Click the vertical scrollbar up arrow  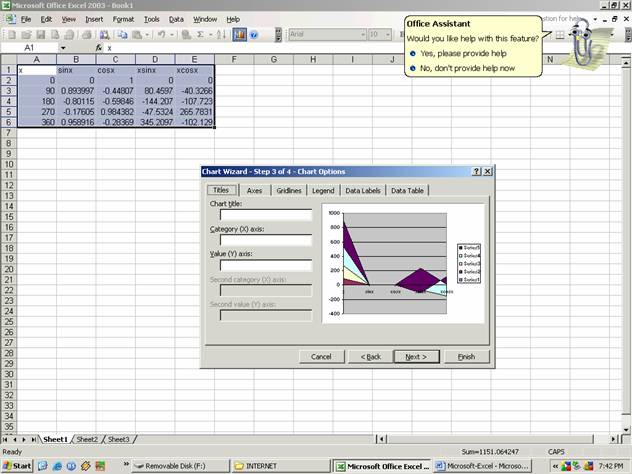click(x=625, y=63)
